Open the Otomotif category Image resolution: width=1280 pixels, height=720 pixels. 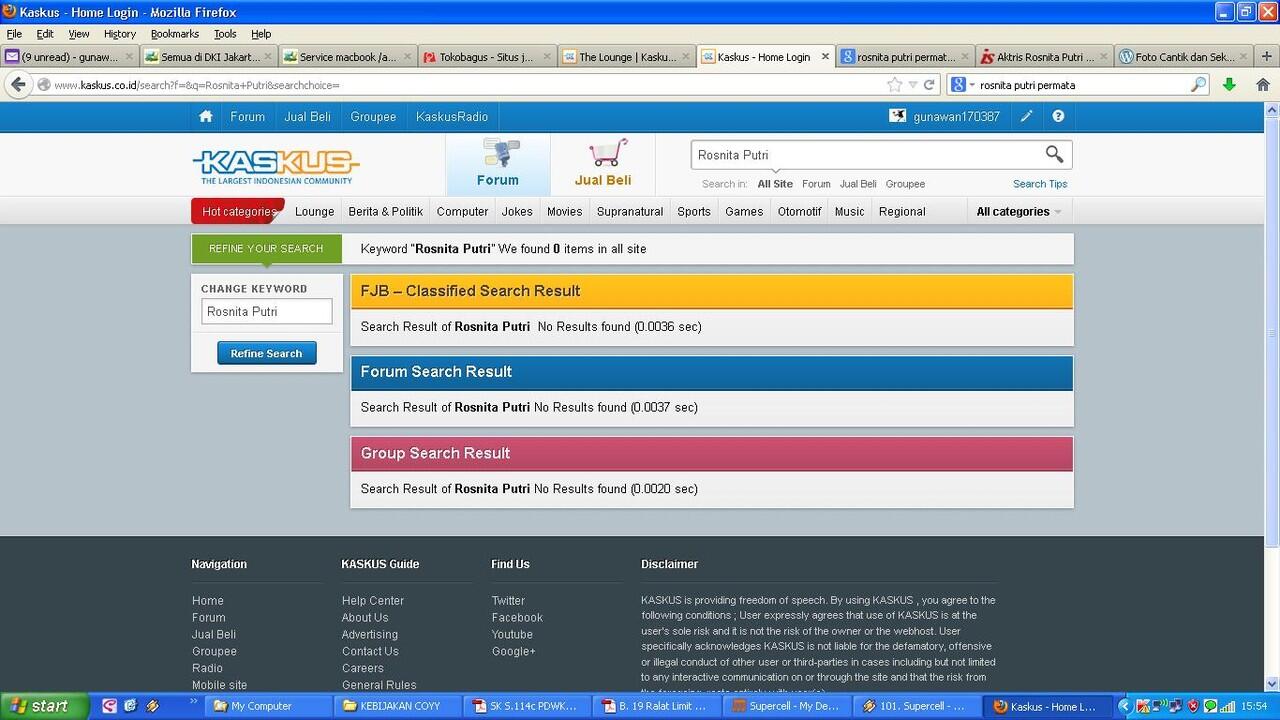point(799,211)
